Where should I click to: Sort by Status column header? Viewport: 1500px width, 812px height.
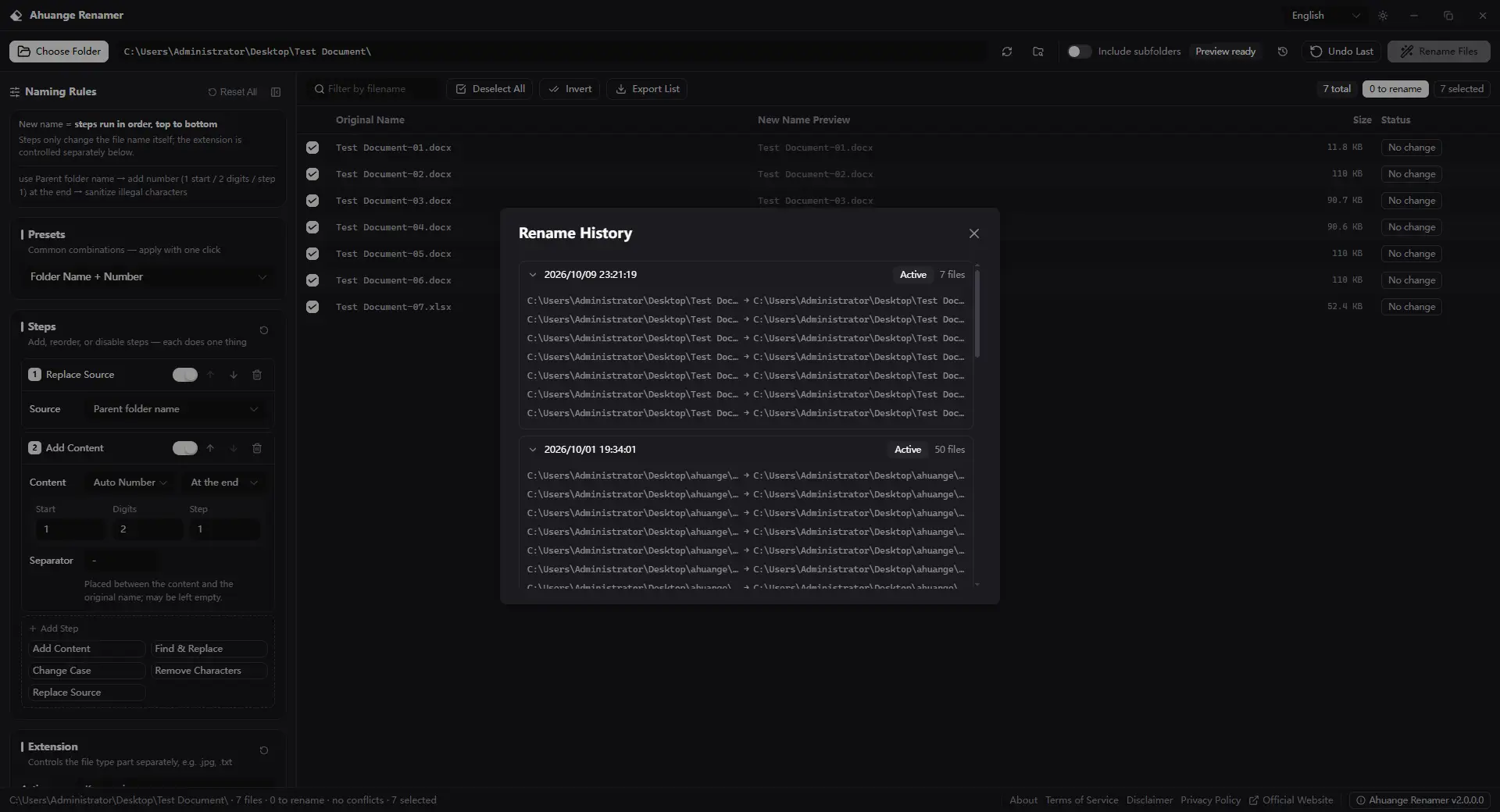(1395, 120)
